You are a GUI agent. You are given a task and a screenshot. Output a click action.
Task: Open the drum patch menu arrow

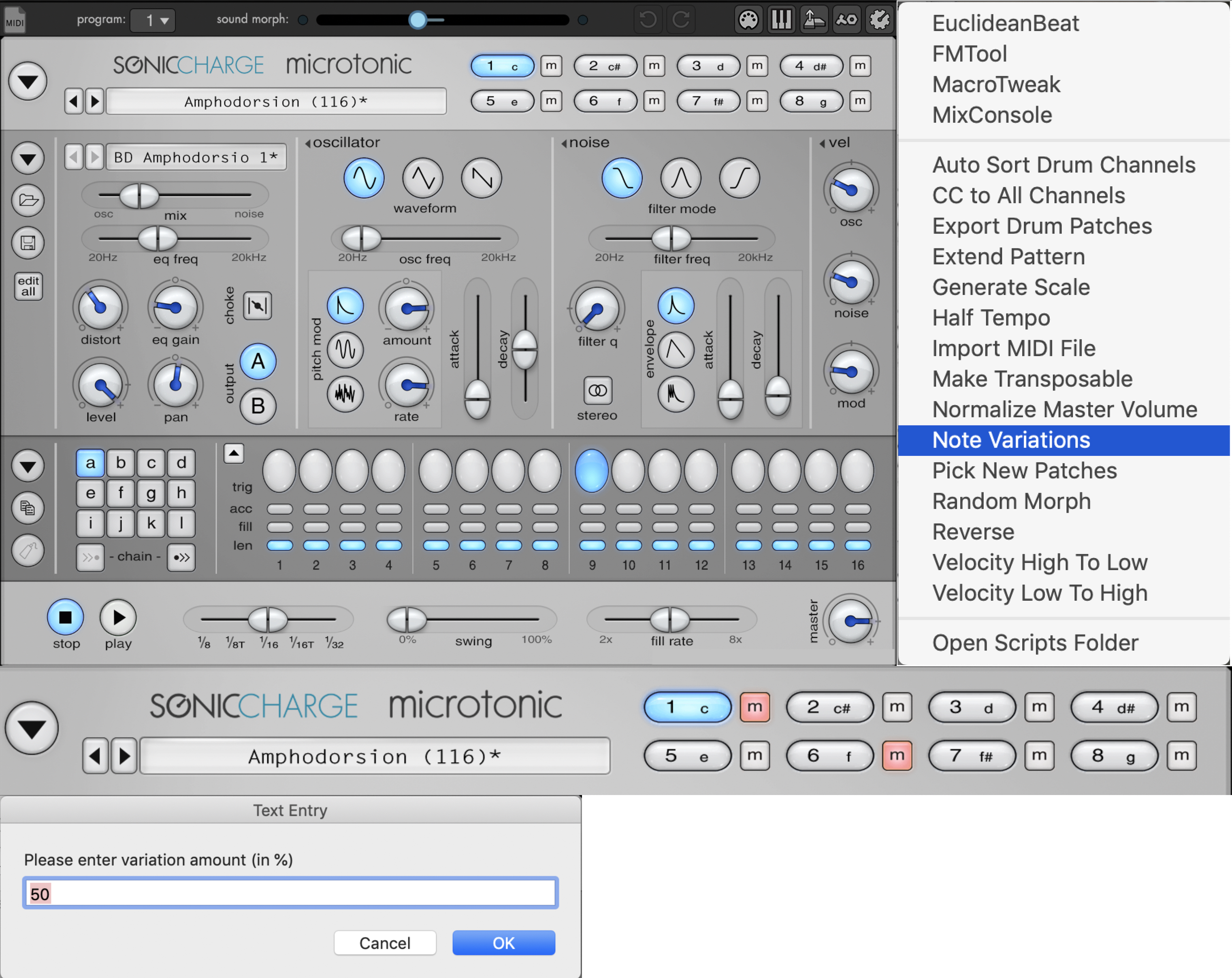(x=28, y=158)
